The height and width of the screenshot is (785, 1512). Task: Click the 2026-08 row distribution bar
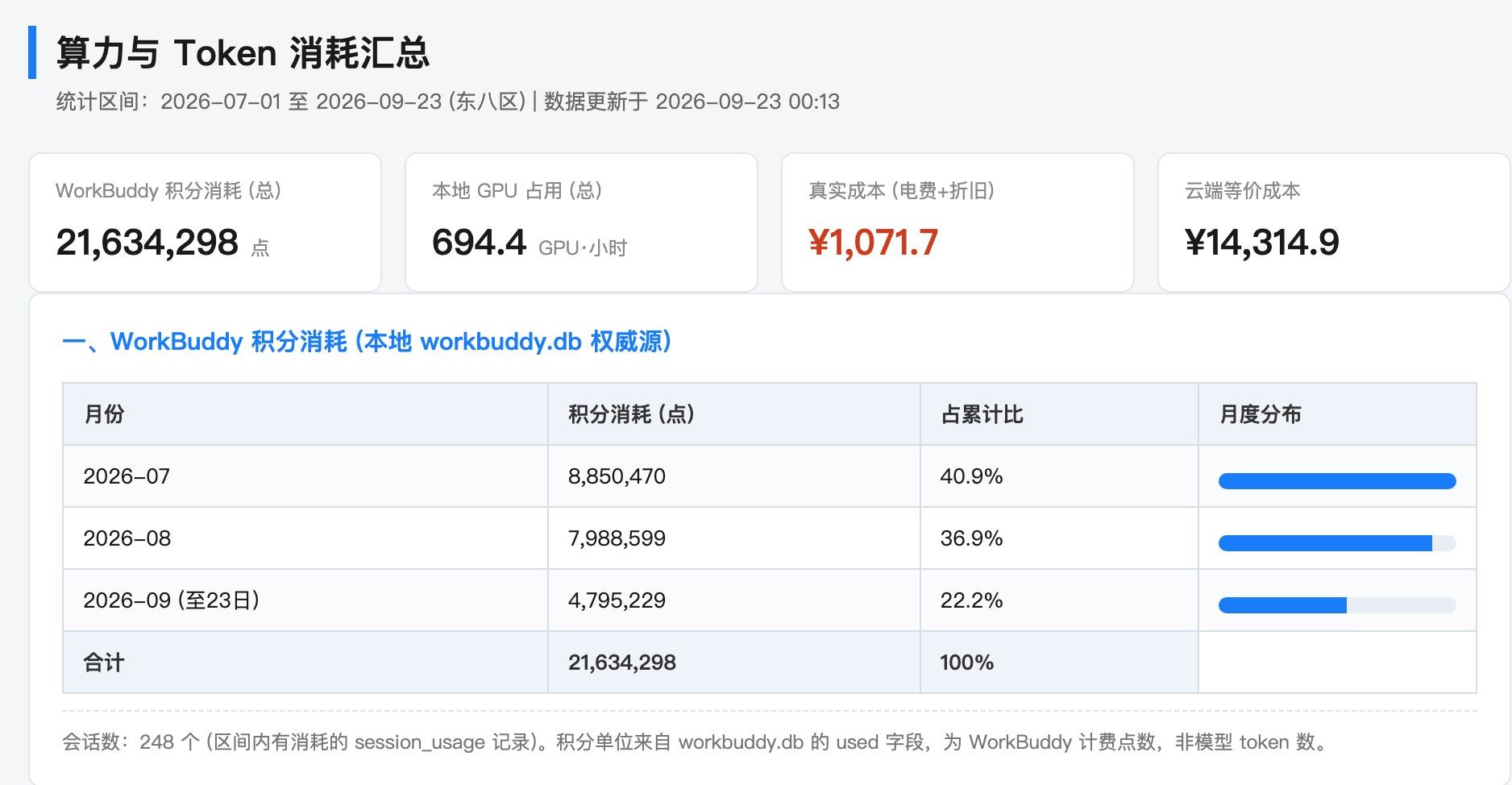point(1337,543)
